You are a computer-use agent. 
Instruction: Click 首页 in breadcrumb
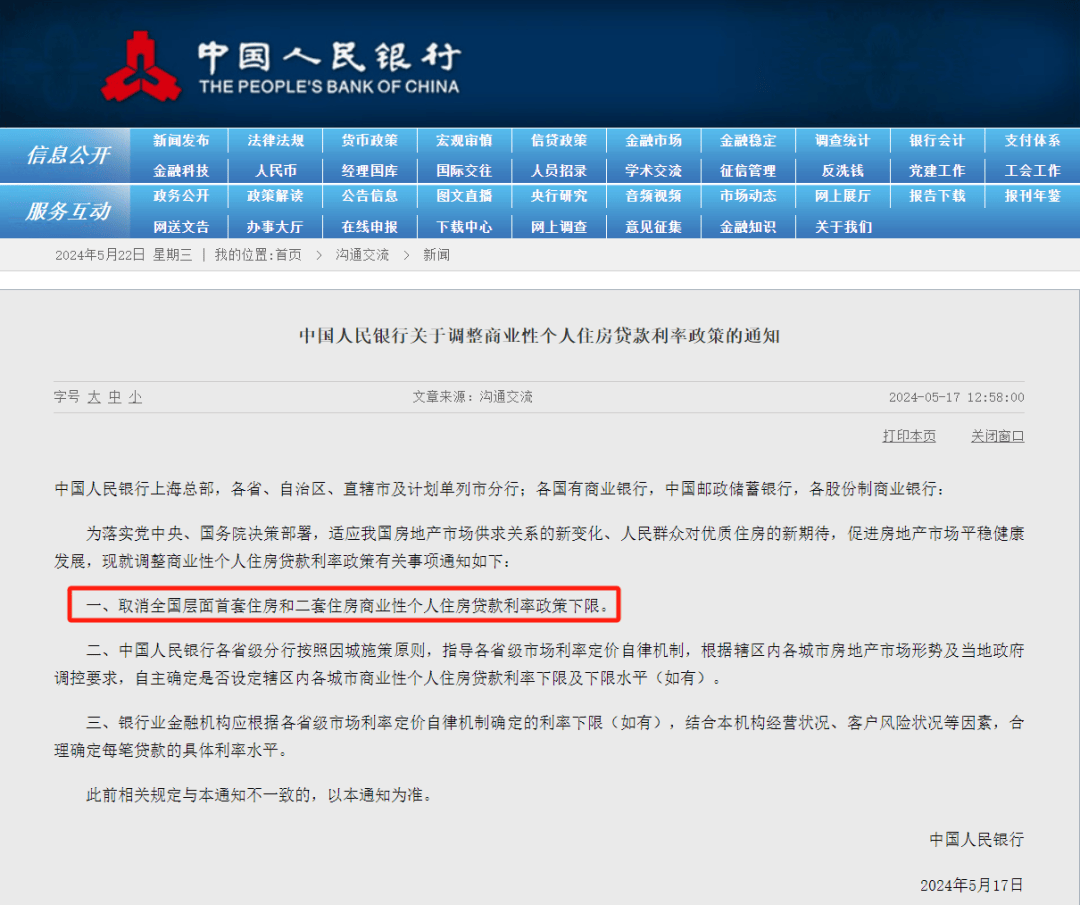(x=289, y=255)
